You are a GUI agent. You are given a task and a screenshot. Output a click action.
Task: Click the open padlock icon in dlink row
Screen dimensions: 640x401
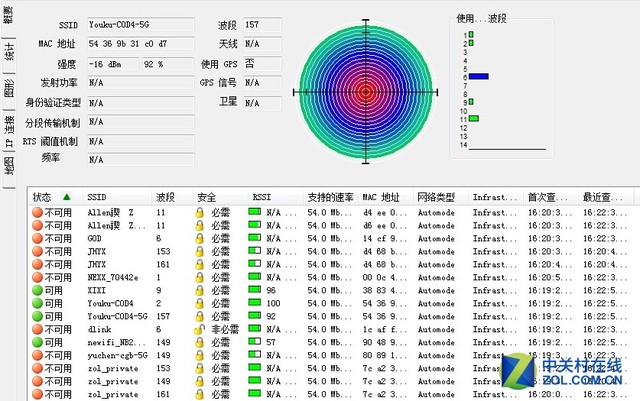tap(199, 329)
